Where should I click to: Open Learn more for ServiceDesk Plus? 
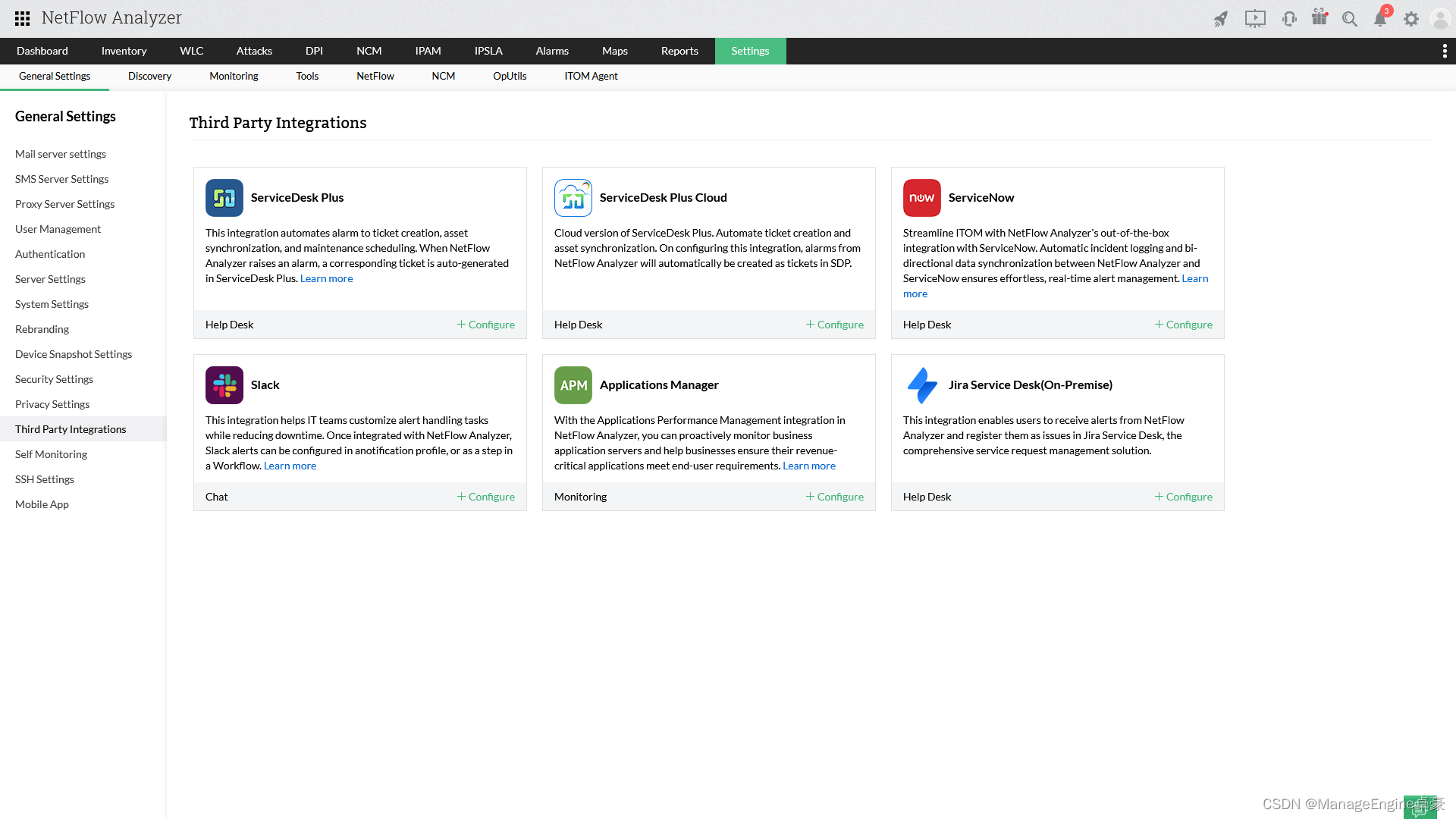pos(327,279)
